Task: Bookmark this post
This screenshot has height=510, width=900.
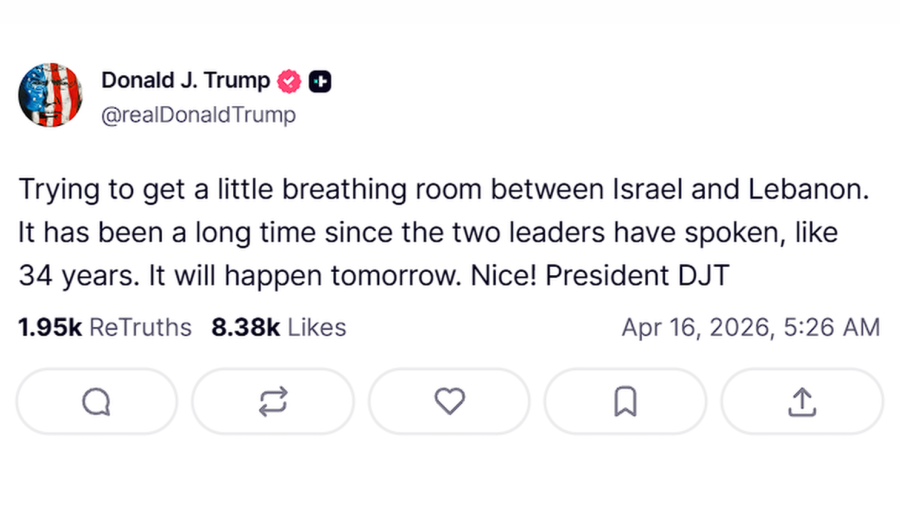Action: pyautogui.click(x=625, y=401)
